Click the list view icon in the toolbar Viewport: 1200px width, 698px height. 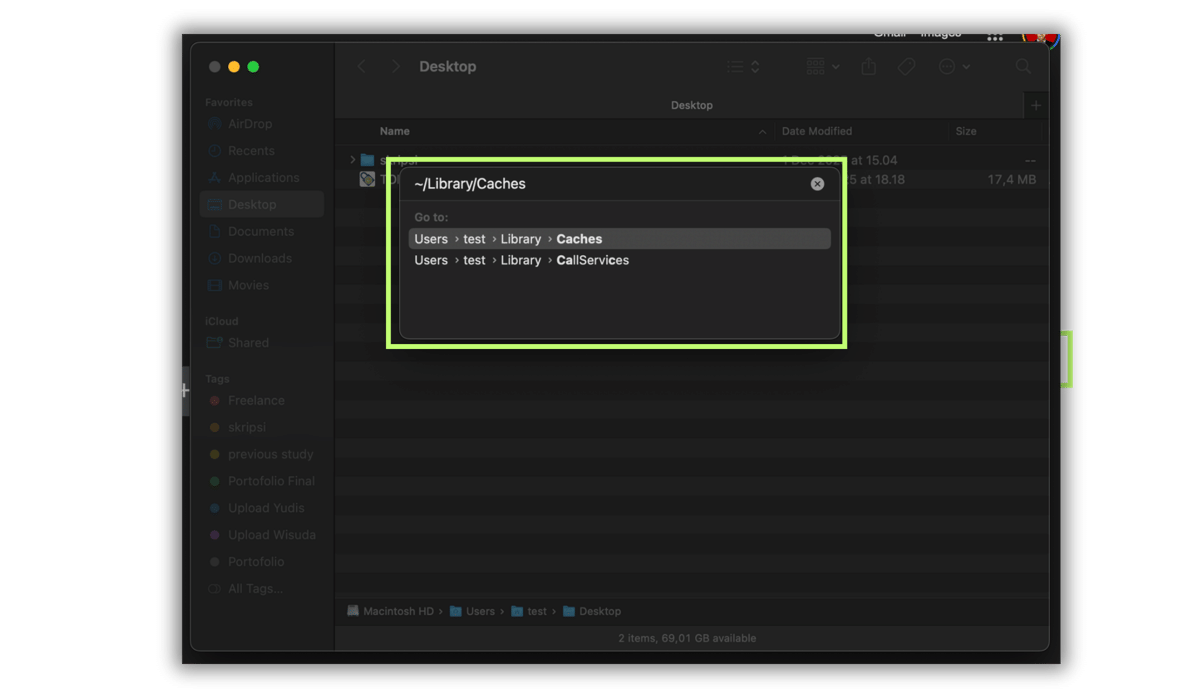coord(737,66)
